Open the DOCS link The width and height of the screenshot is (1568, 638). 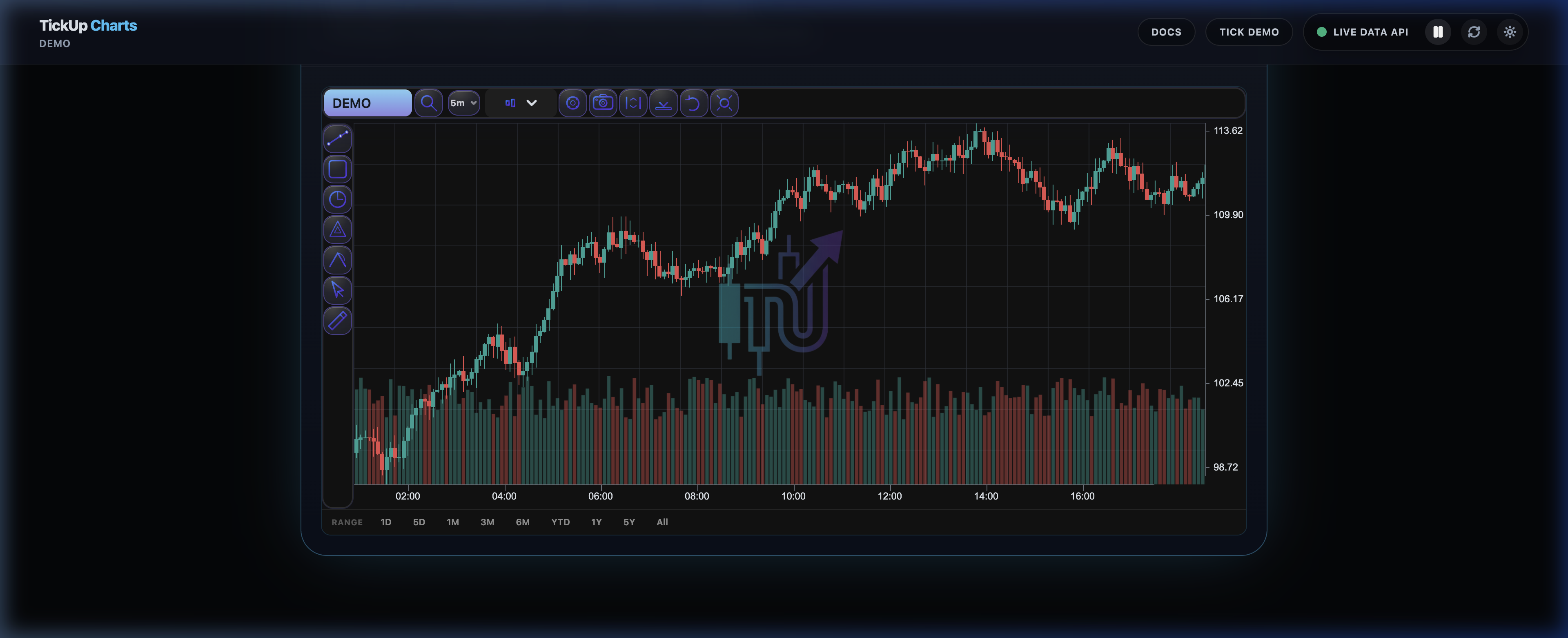(x=1166, y=32)
